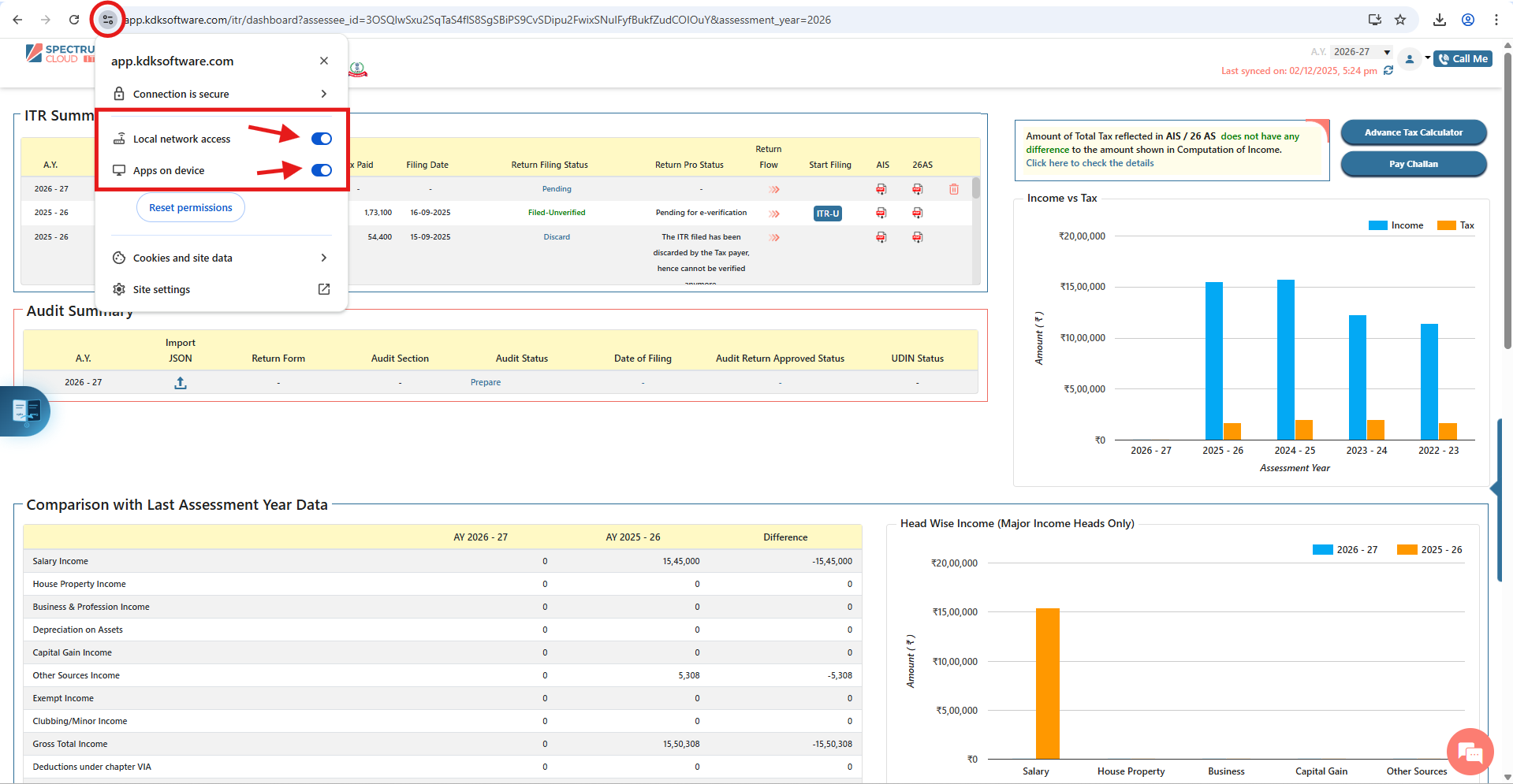Open the Advance Tax Calculator
The width and height of the screenshot is (1513, 784).
1413,132
